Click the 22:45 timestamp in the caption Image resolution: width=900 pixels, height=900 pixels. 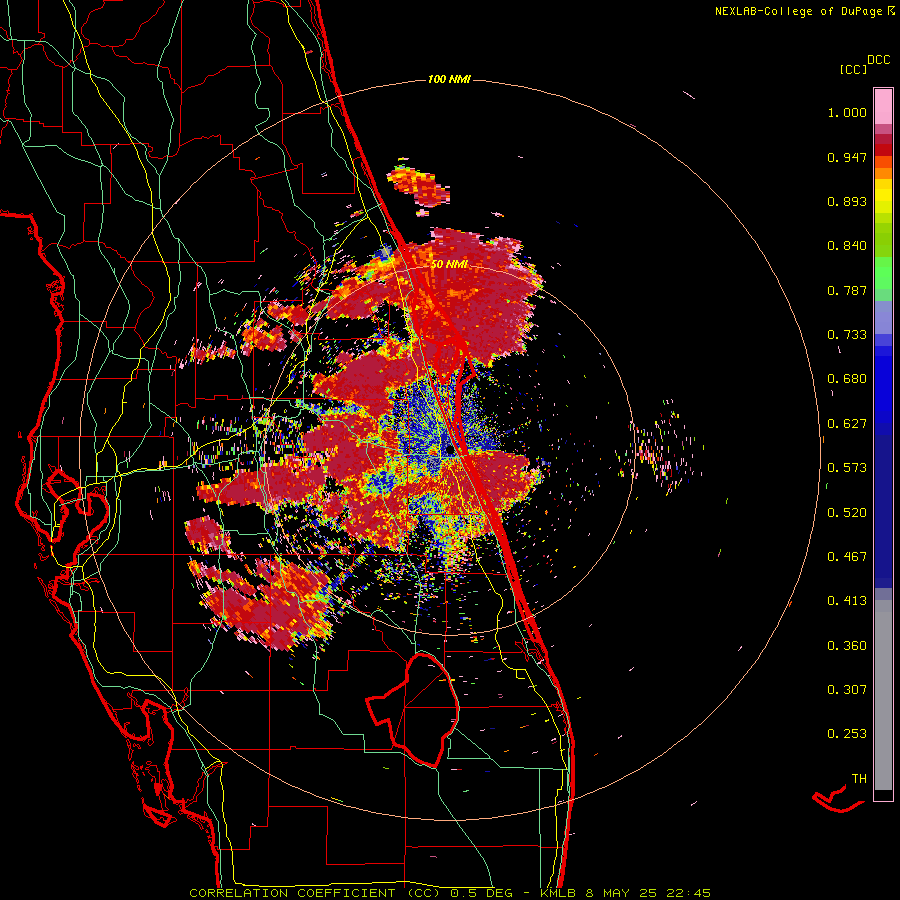688,893
